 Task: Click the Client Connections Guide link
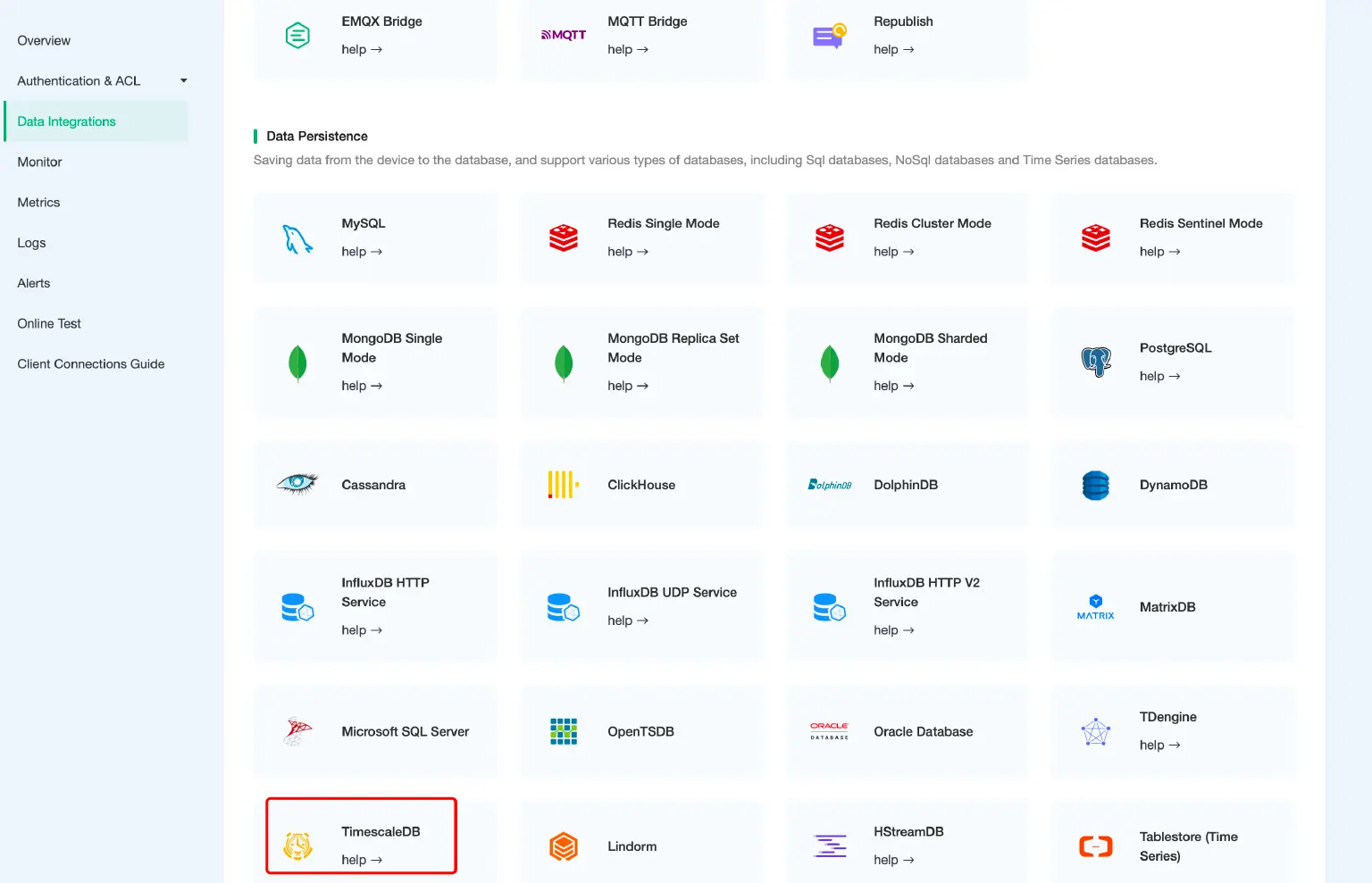(90, 363)
